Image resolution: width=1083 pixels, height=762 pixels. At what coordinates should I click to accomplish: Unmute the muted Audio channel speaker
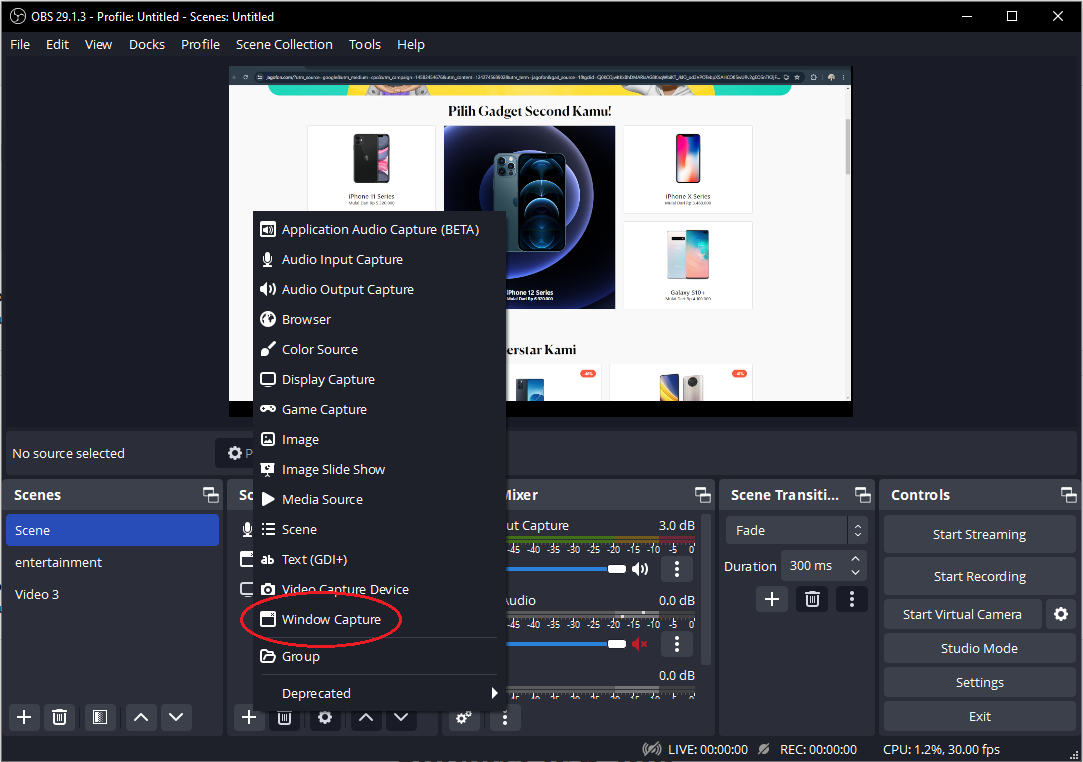tap(640, 644)
